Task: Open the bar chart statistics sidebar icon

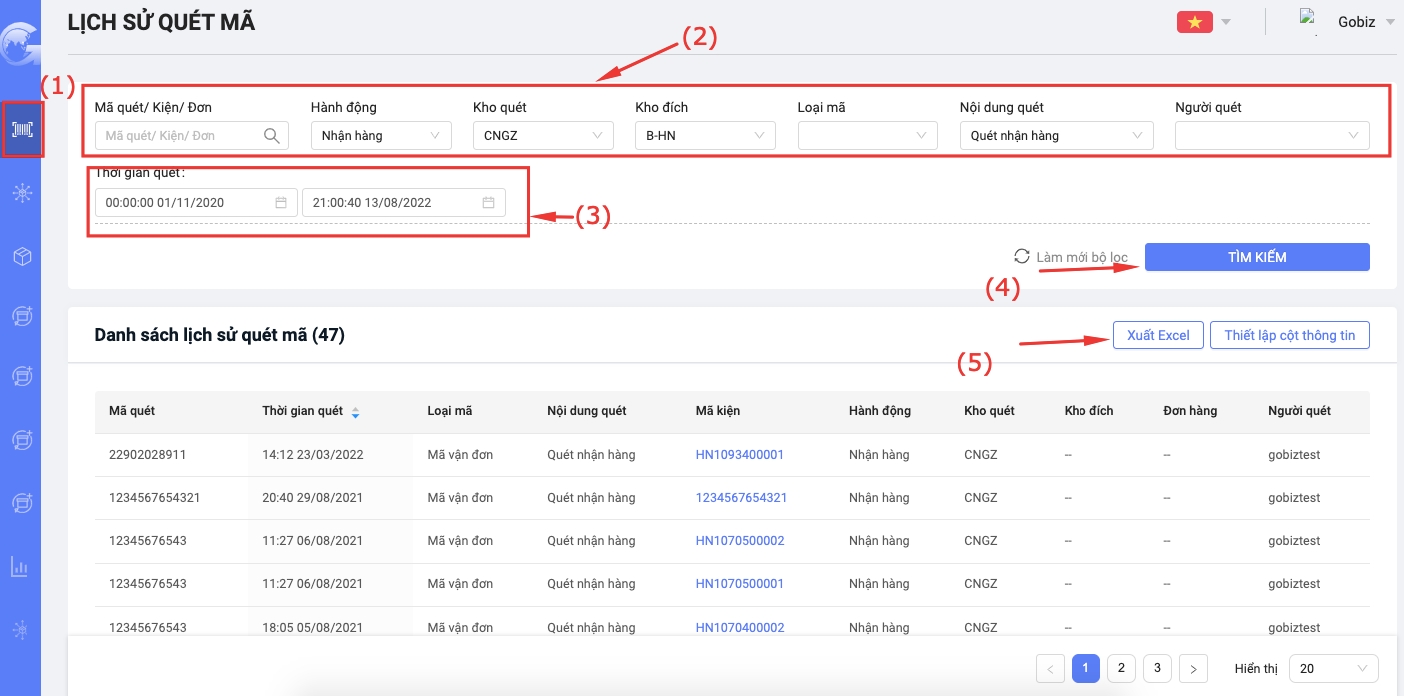Action: pyautogui.click(x=20, y=568)
